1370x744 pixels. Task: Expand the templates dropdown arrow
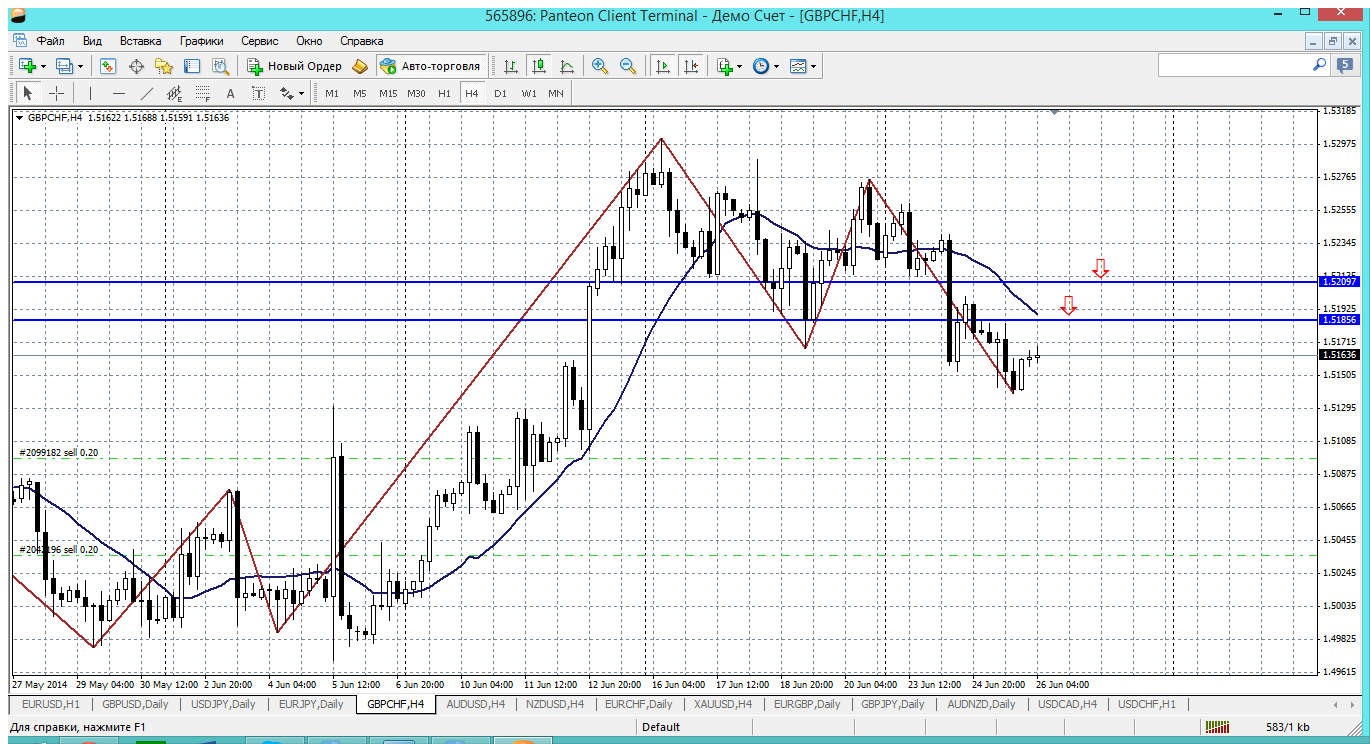point(814,67)
